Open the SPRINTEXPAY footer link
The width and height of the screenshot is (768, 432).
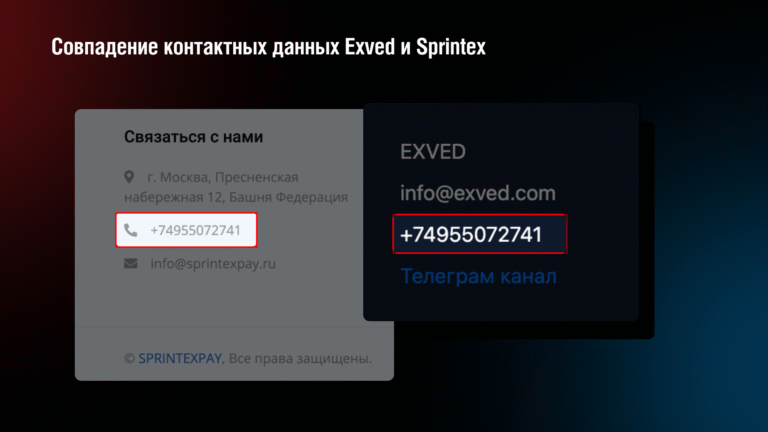coord(180,359)
